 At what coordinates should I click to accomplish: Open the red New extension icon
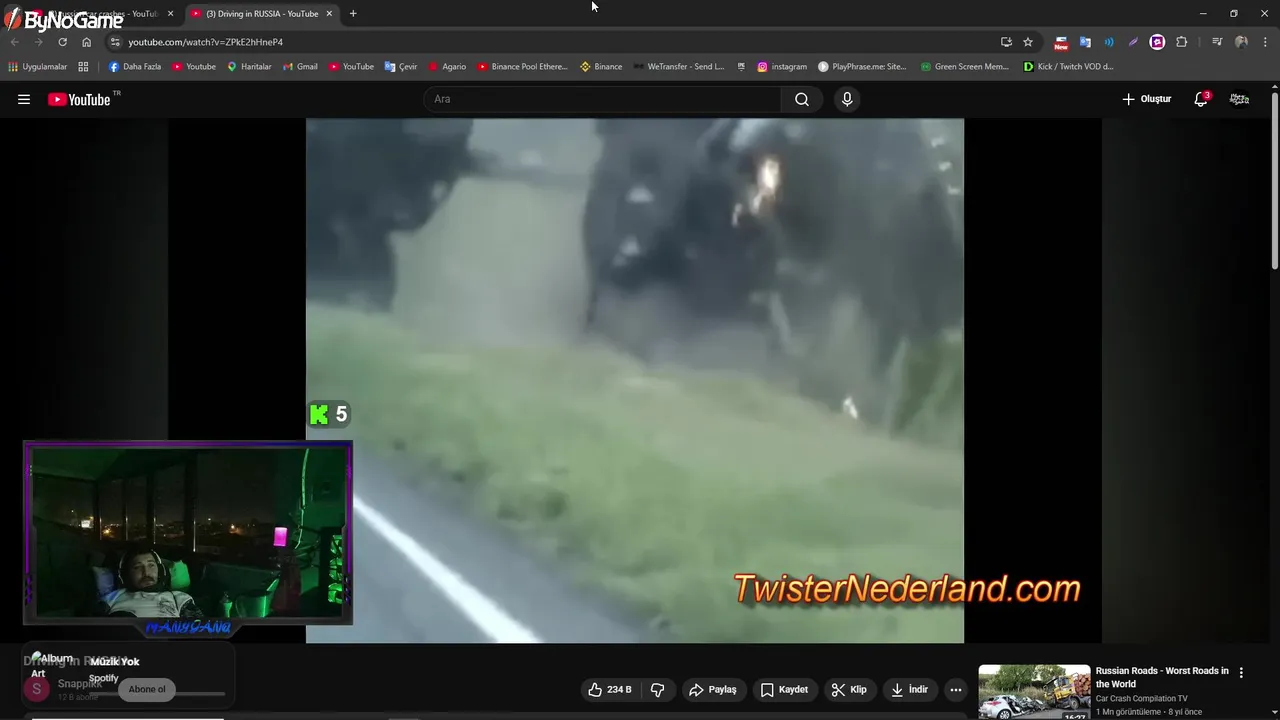tap(1061, 42)
